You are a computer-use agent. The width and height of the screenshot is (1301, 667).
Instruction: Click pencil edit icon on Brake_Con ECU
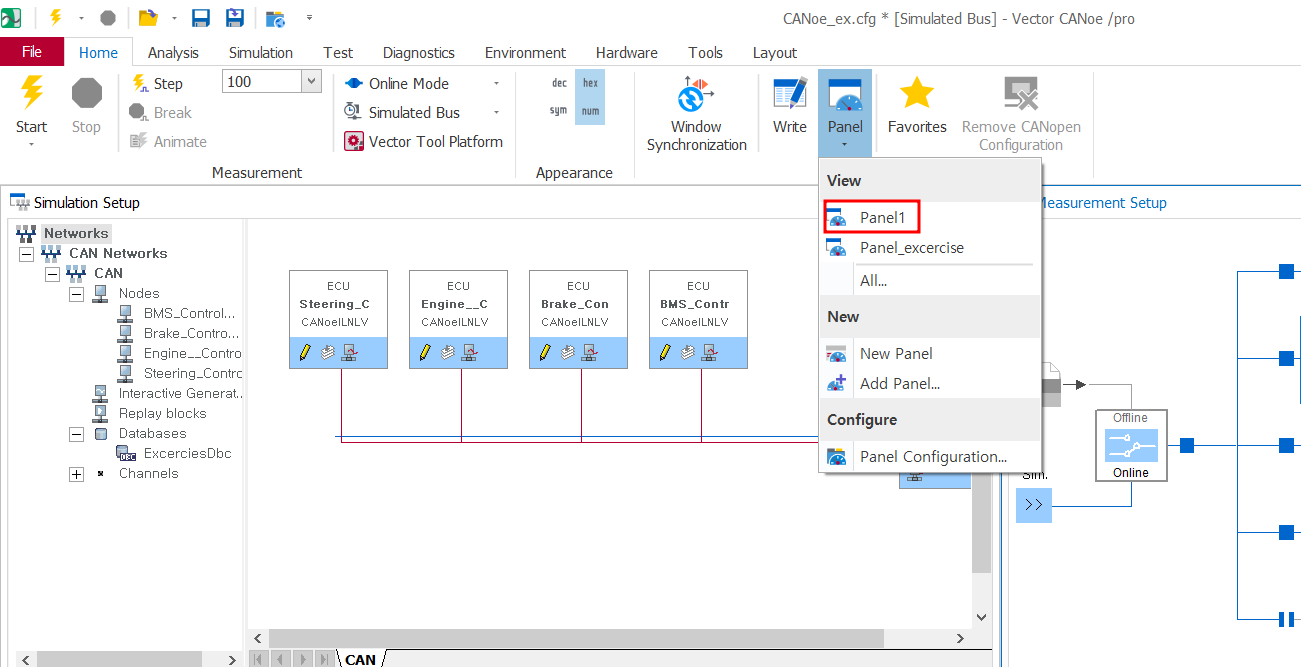click(x=545, y=352)
